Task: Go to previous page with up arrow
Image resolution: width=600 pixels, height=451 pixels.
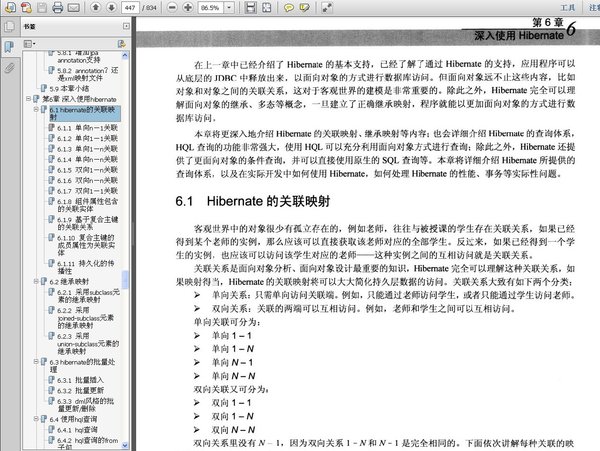Action: (x=96, y=7)
